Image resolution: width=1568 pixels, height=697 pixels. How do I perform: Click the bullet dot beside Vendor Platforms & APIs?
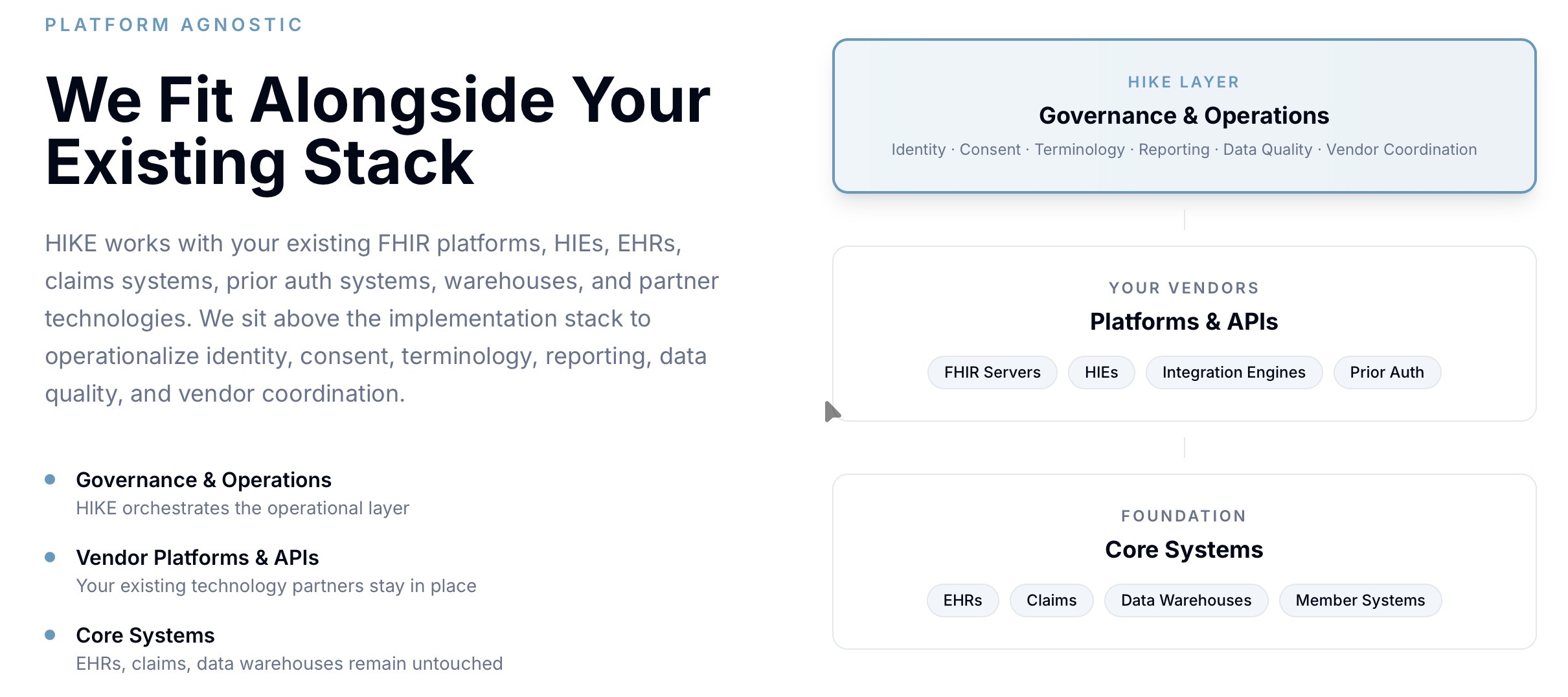50,557
